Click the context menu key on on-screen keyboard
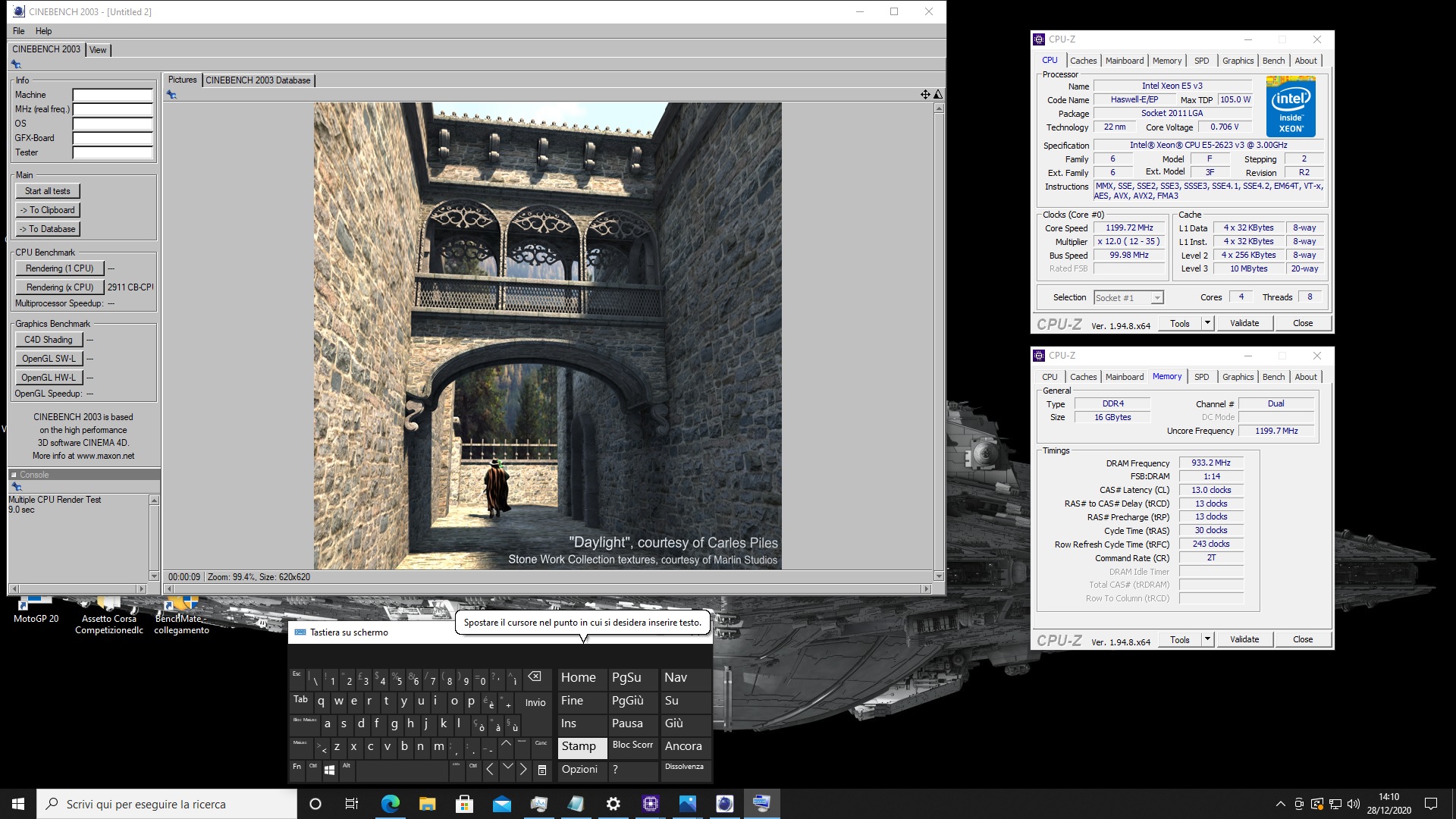This screenshot has height=819, width=1456. point(541,770)
